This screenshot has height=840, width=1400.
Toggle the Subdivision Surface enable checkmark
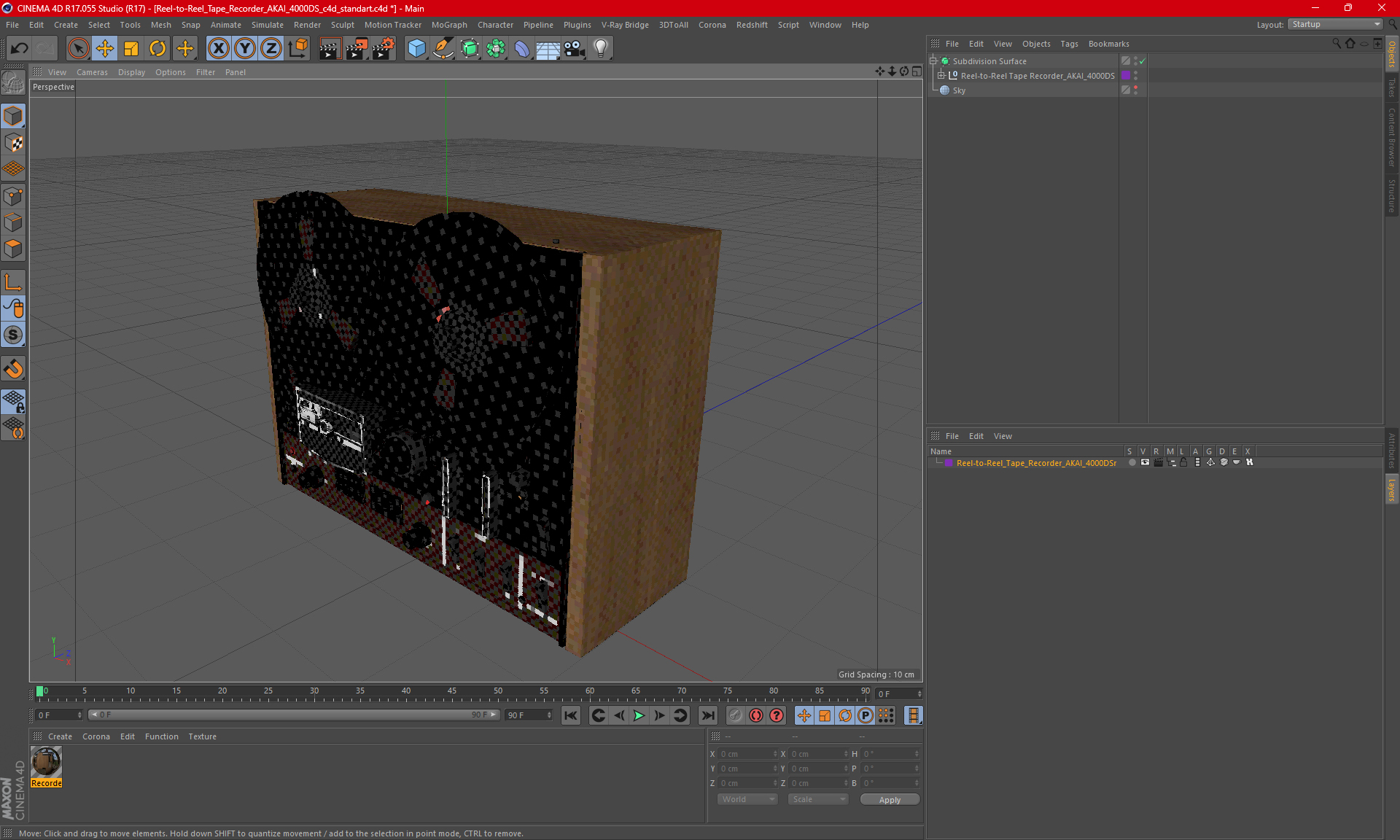coord(1143,61)
